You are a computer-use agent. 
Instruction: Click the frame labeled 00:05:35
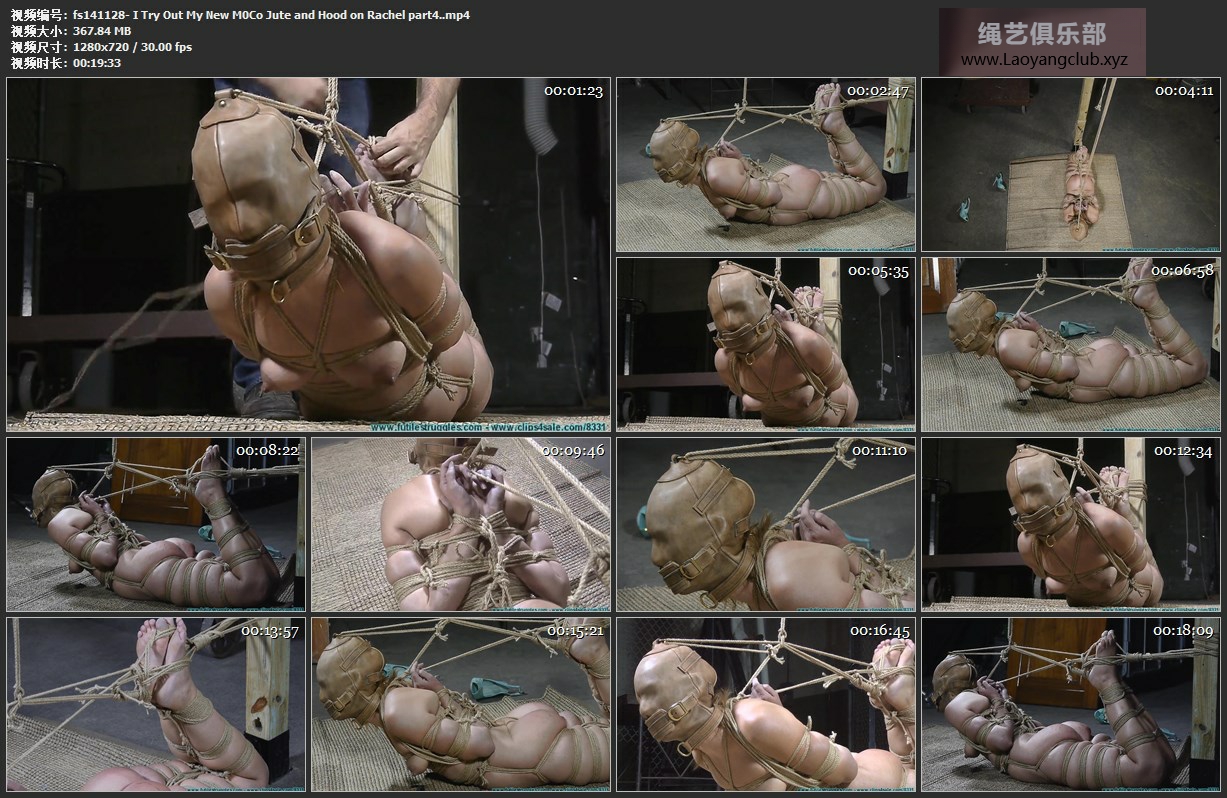(x=765, y=344)
